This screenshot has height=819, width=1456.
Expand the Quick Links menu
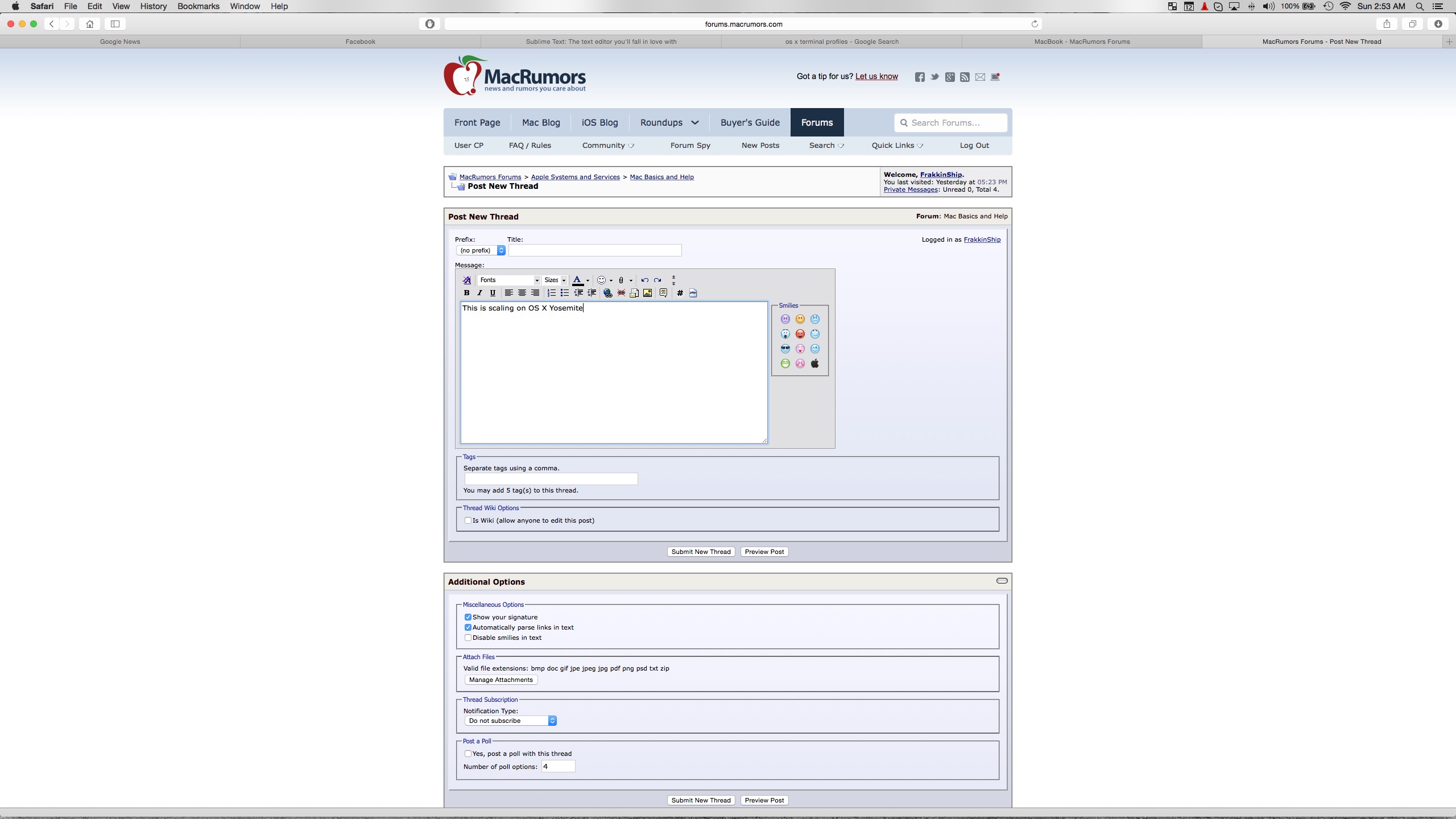click(x=897, y=146)
